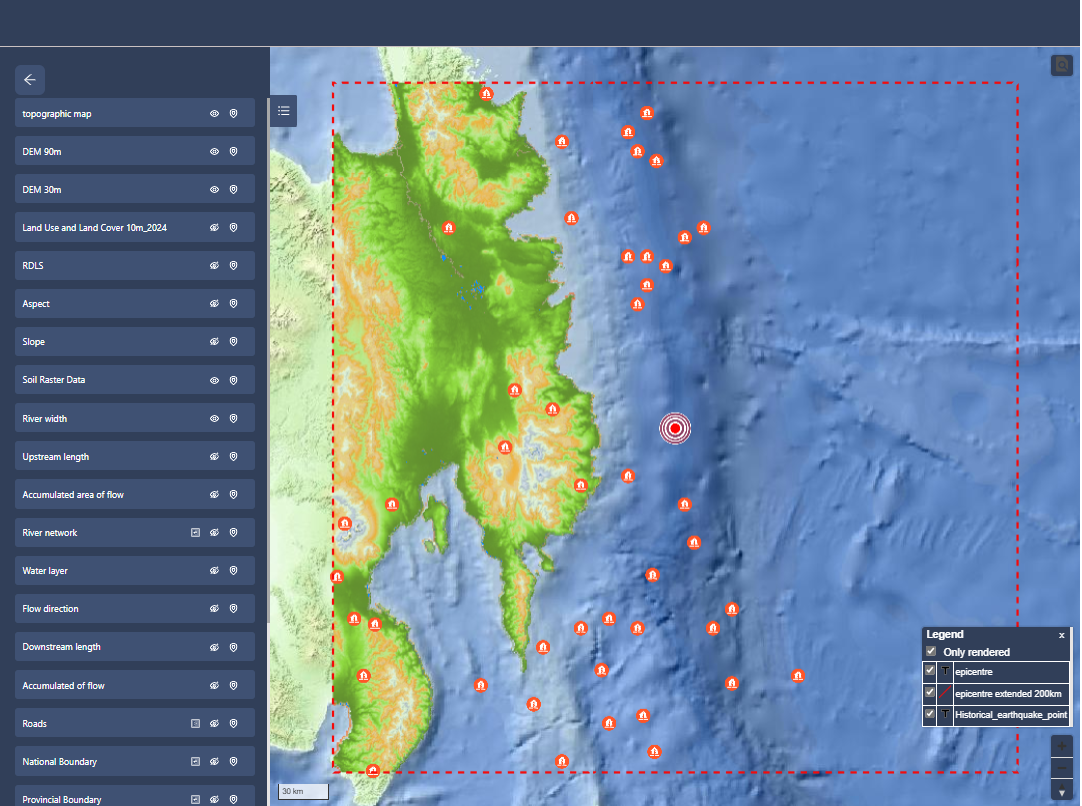Screen dimensions: 1082x806
Task: Click the Roads layer style icon
Action: click(x=196, y=723)
